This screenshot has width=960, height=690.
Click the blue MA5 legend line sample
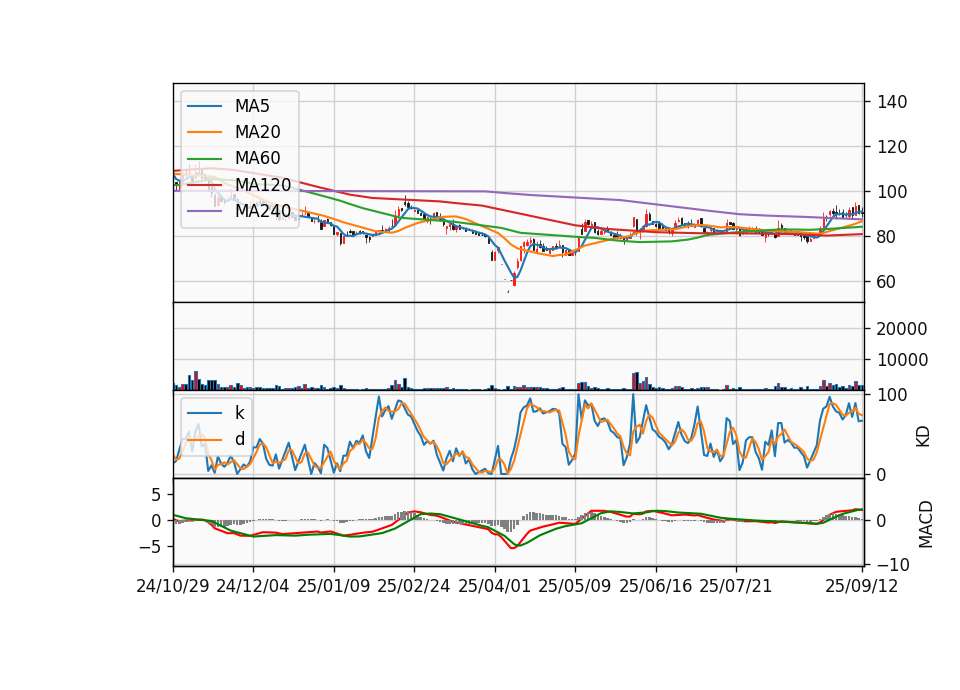[x=204, y=106]
